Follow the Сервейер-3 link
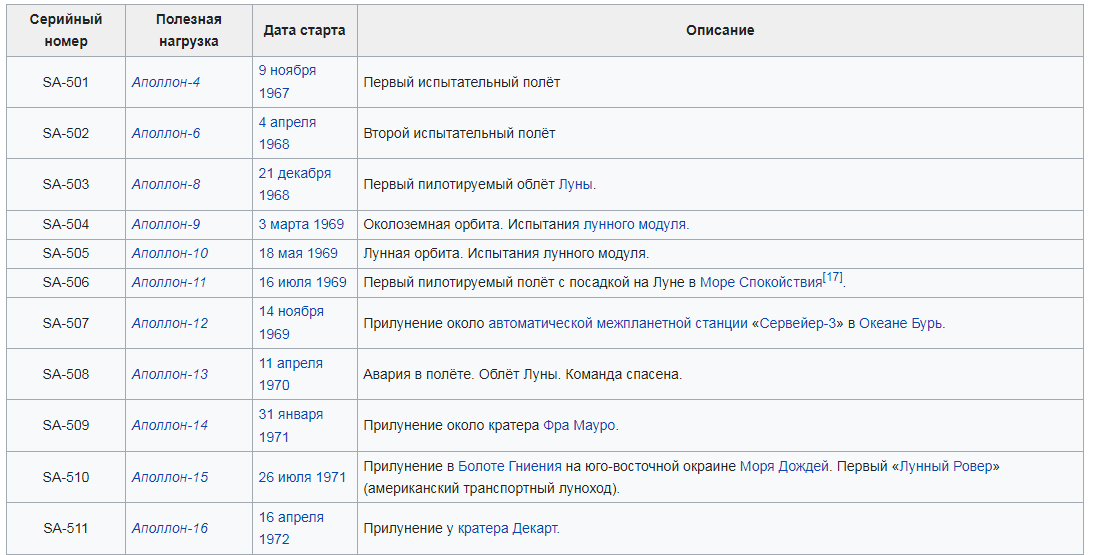The image size is (1095, 555). tap(797, 323)
